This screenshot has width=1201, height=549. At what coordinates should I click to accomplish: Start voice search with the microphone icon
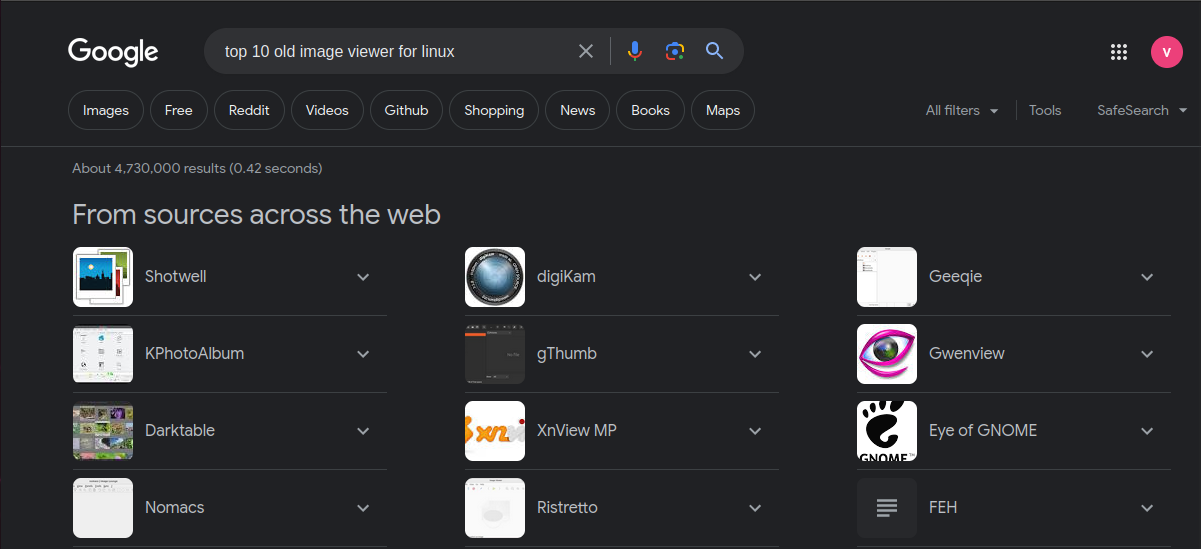click(634, 51)
